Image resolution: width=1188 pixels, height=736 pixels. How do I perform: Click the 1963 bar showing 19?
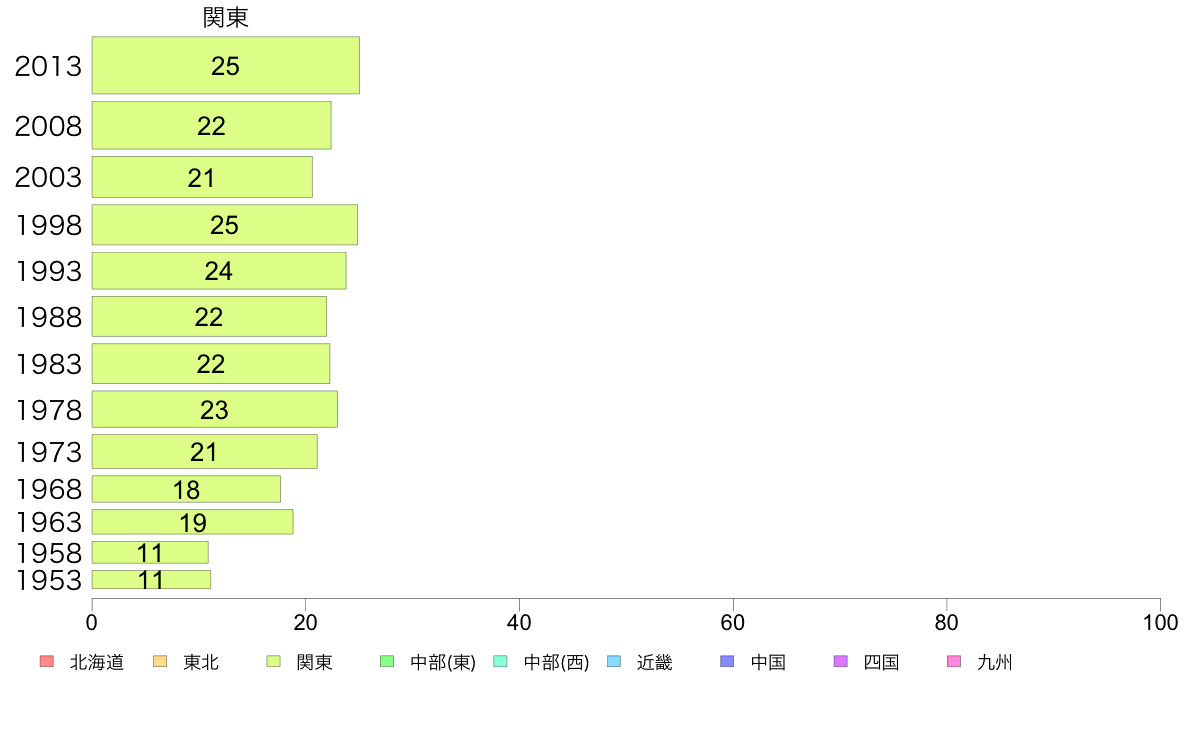[x=192, y=522]
